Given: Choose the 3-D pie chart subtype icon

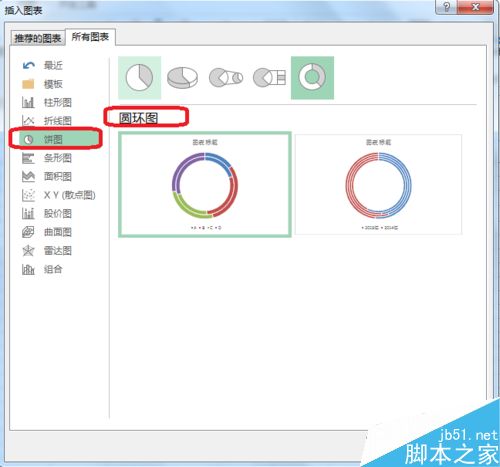Looking at the screenshot, I should [x=182, y=78].
